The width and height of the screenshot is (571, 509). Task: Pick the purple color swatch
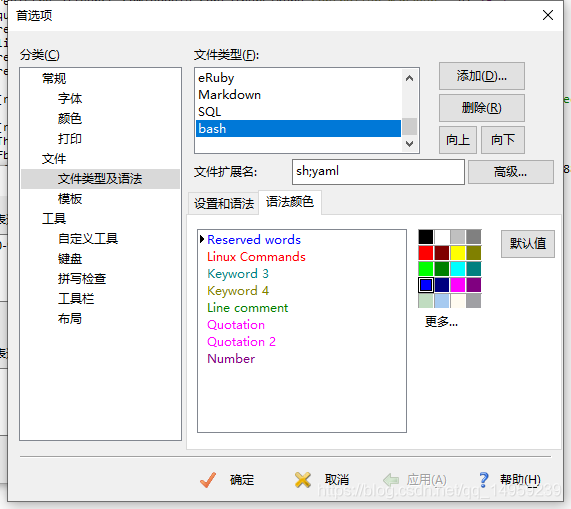[x=474, y=285]
